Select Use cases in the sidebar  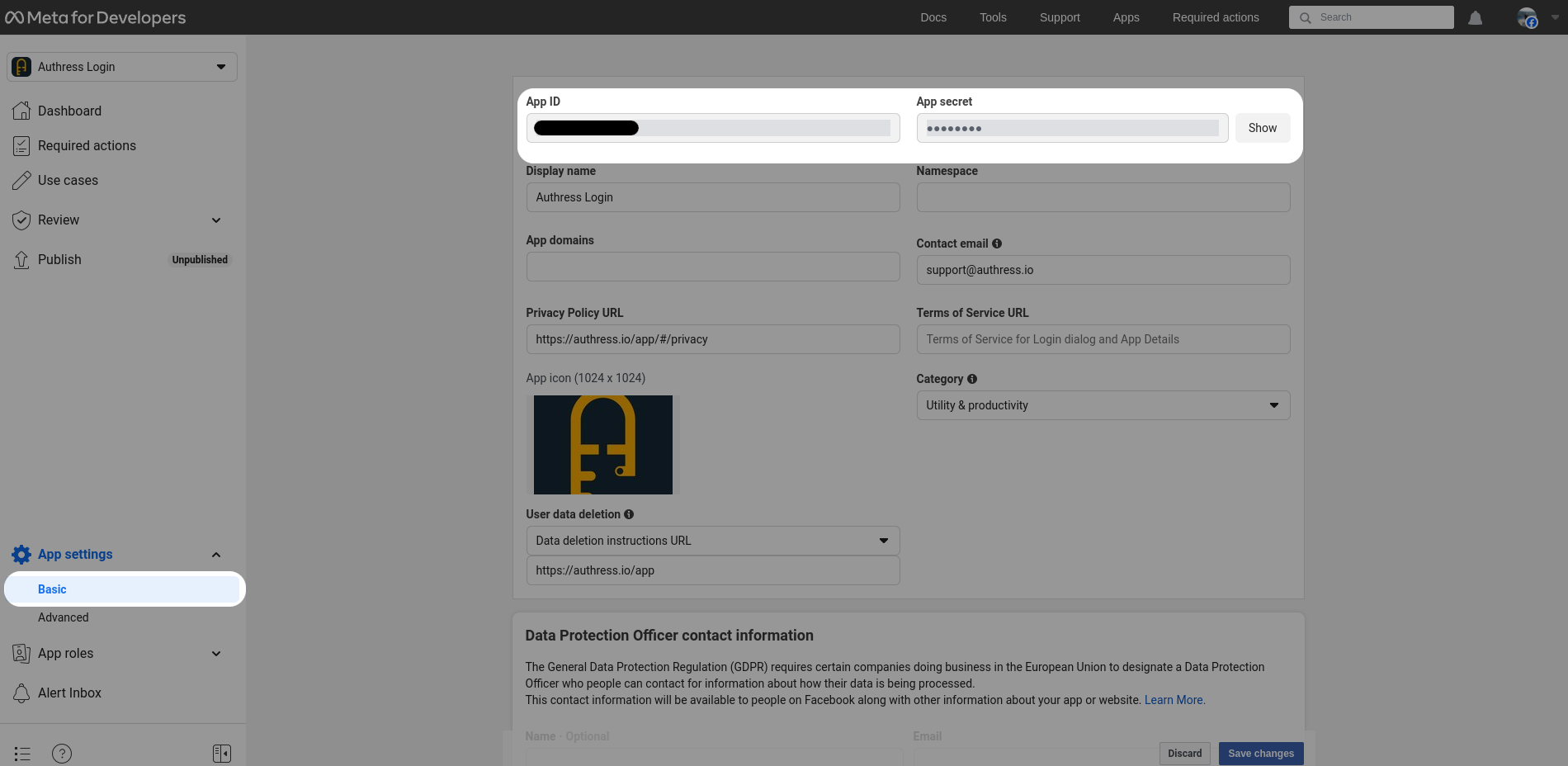click(69, 180)
